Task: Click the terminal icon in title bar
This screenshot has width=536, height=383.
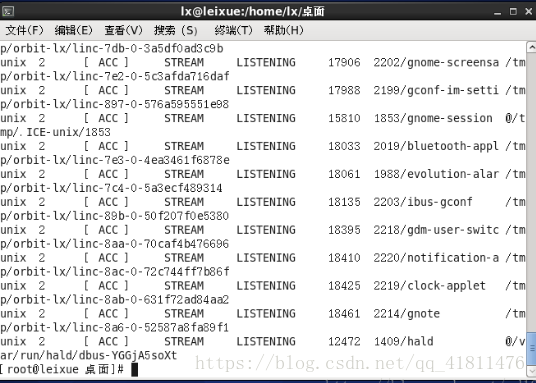Action: click(x=8, y=11)
